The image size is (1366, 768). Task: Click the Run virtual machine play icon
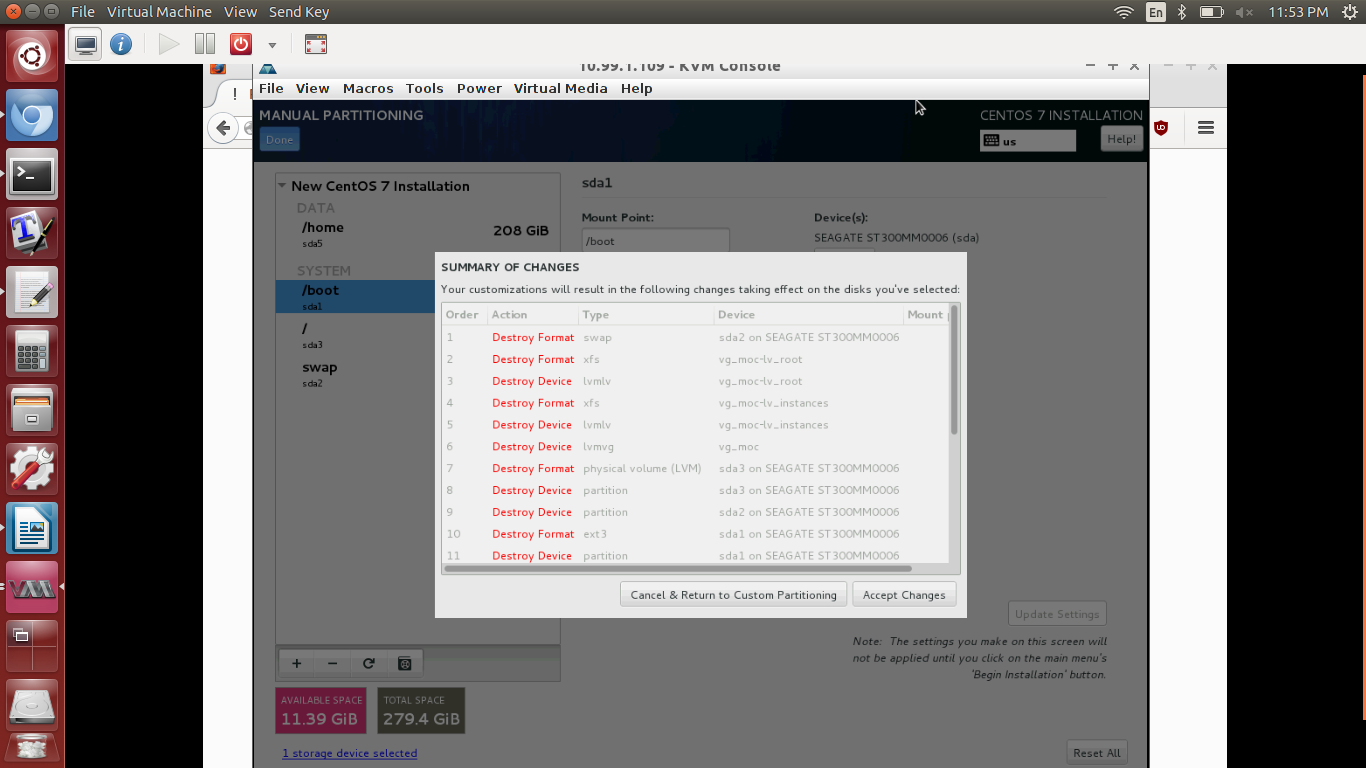(x=169, y=44)
